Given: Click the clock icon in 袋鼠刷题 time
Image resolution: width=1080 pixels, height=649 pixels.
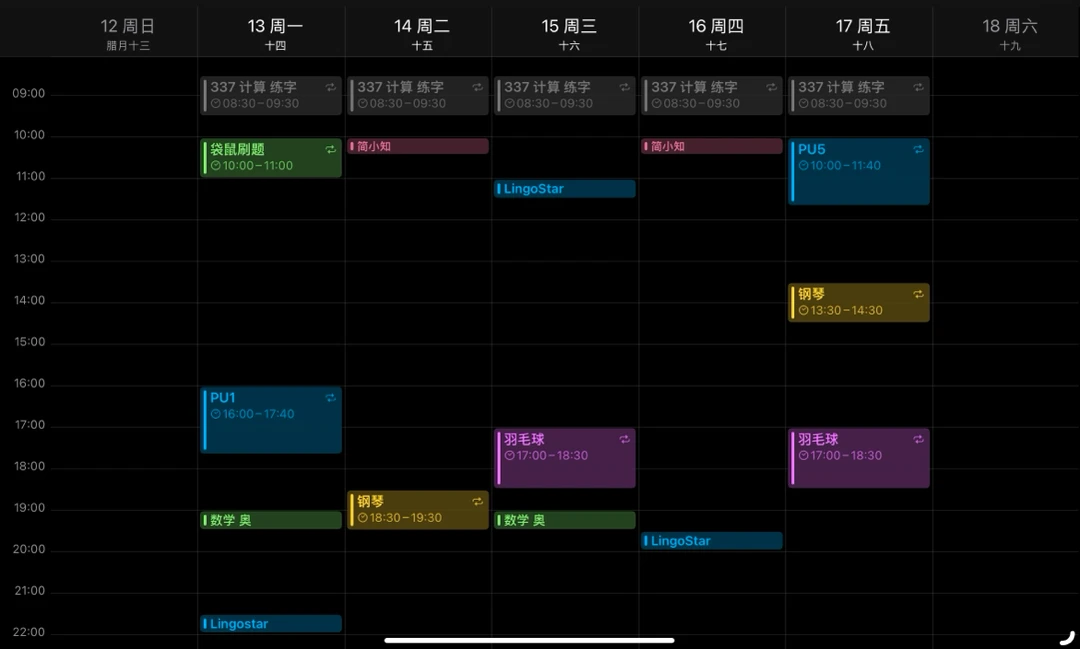Looking at the screenshot, I should pyautogui.click(x=216, y=166).
